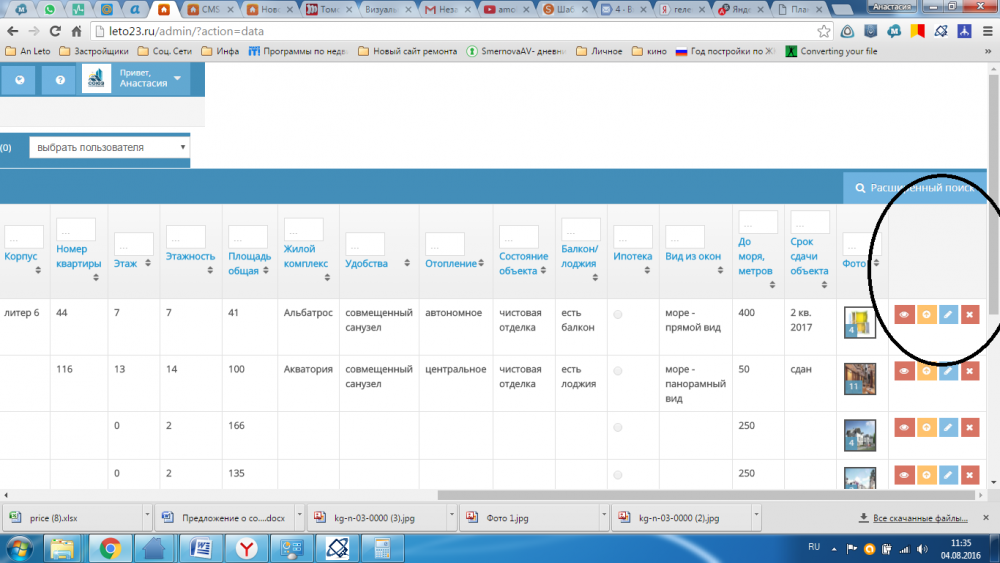Open the Соц. Сети bookmarks folder

pos(165,51)
